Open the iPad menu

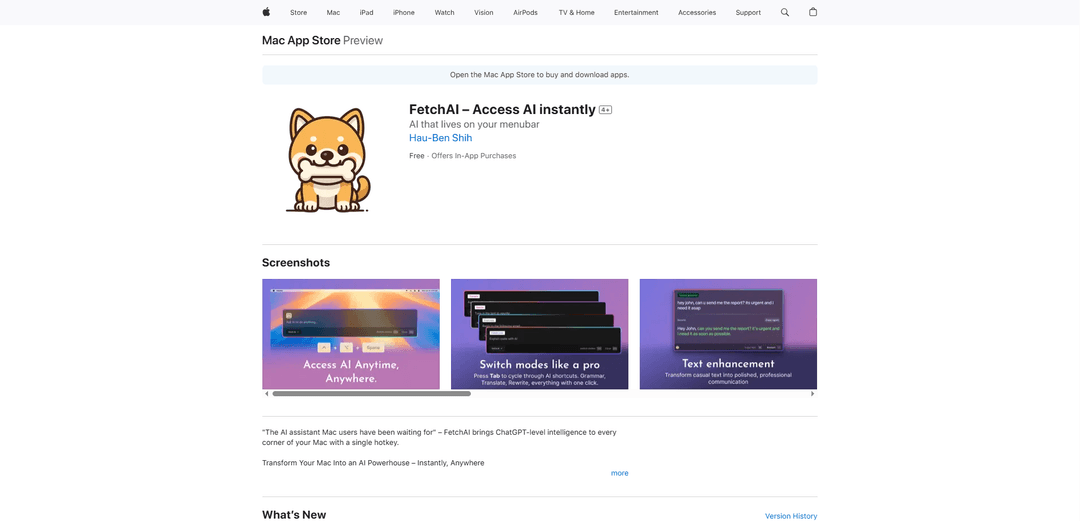[366, 12]
